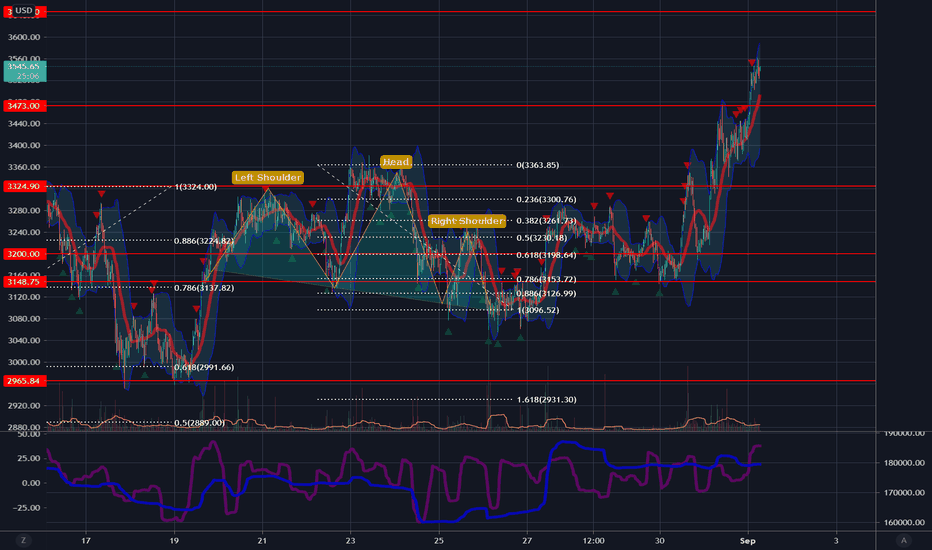Click the −25.00 oscillator scale value
Screen dimensions: 932x550
click(x=27, y=508)
